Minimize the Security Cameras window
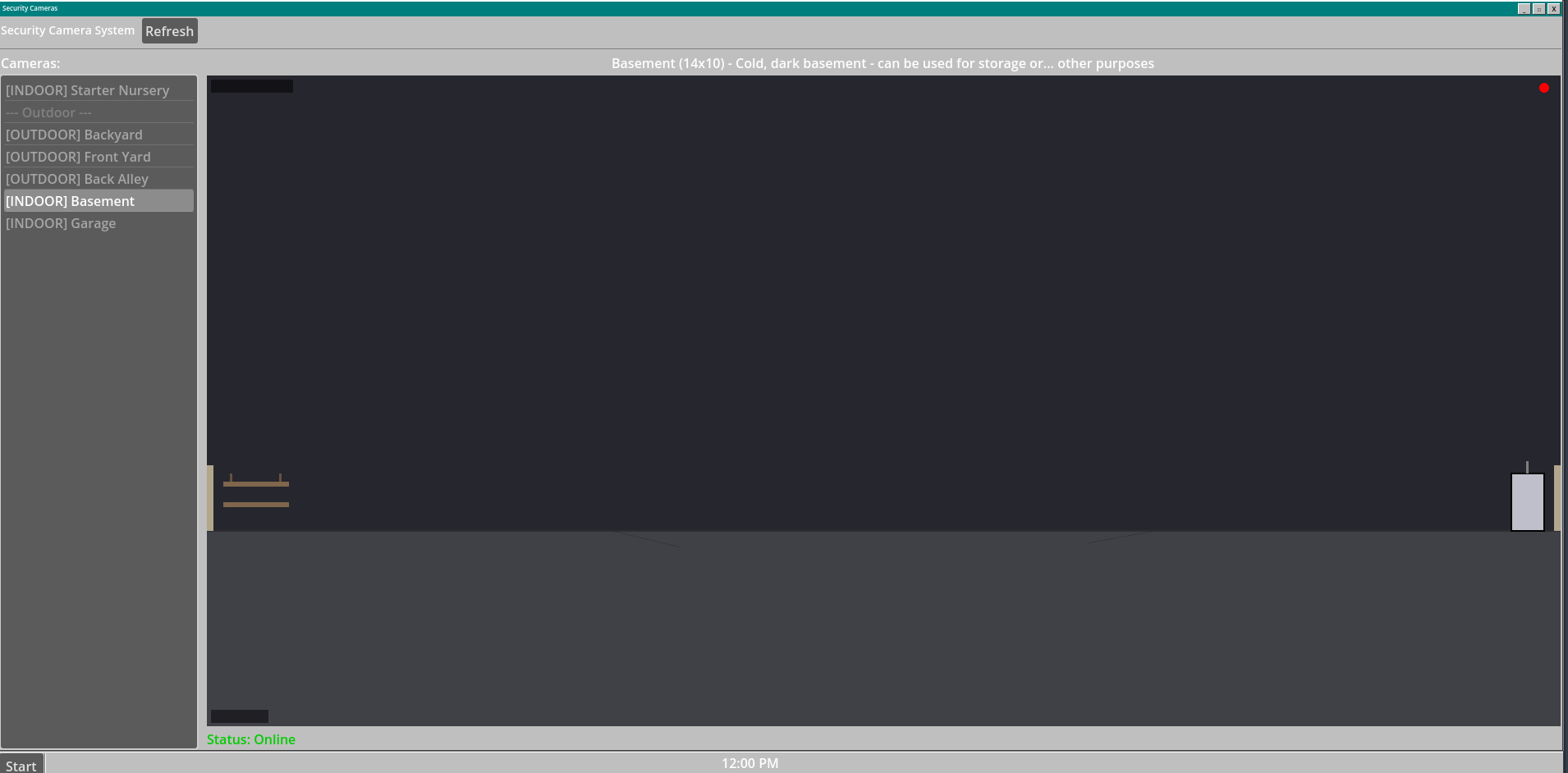 [x=1524, y=8]
